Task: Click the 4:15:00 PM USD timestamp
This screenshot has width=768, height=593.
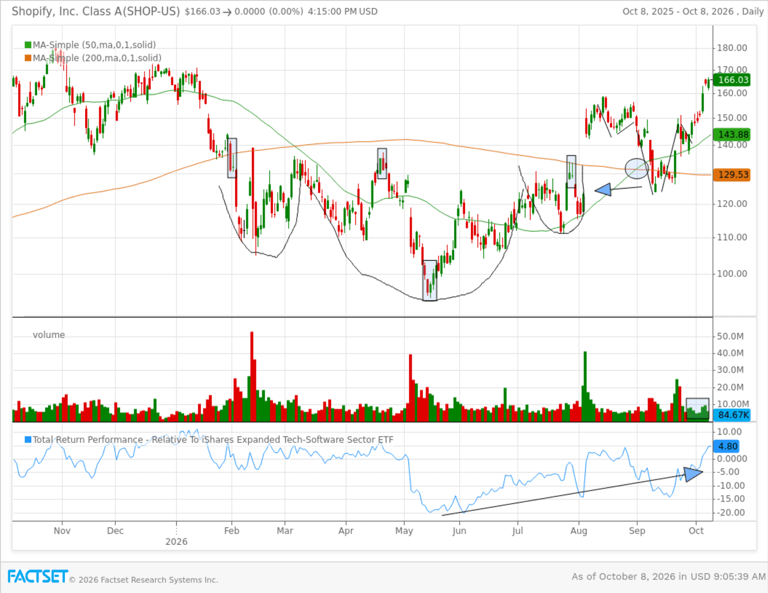Action: point(342,11)
